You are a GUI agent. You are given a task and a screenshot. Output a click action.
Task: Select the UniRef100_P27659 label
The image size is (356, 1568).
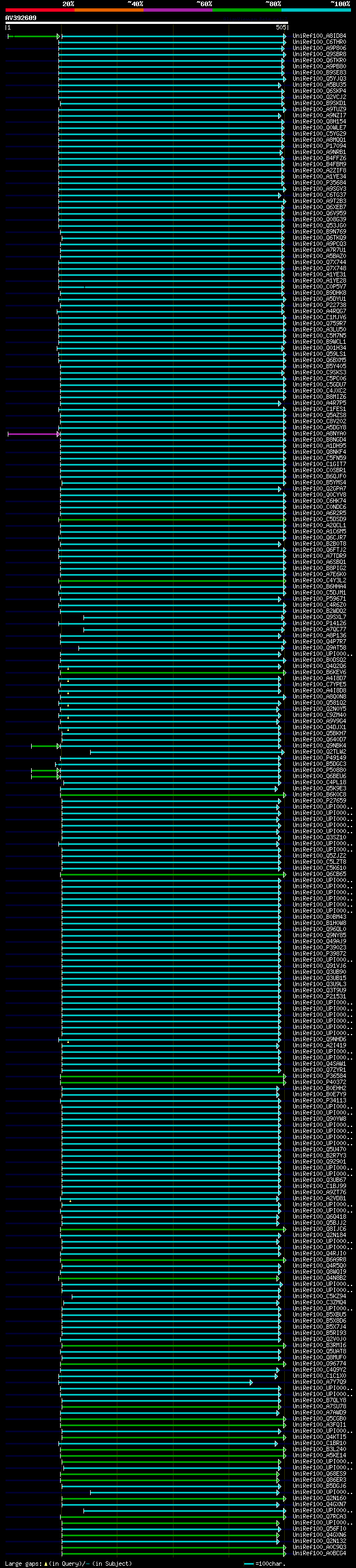[319, 800]
